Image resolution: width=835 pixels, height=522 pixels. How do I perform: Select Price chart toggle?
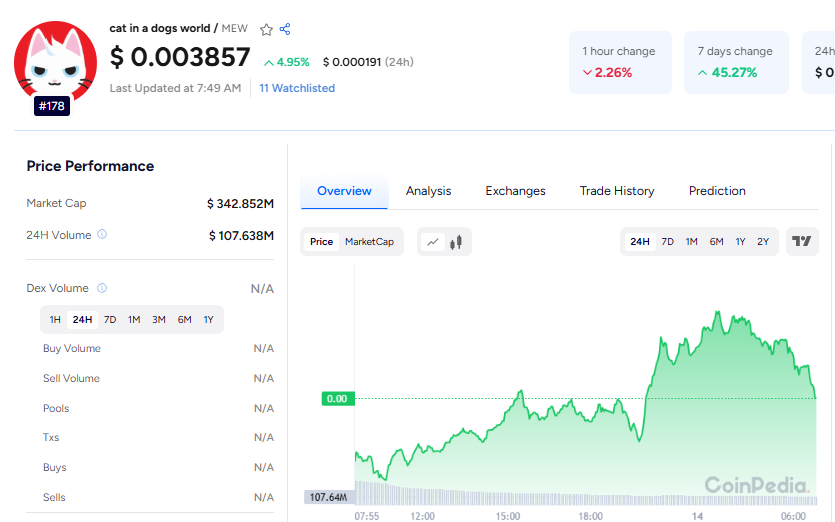(x=321, y=242)
